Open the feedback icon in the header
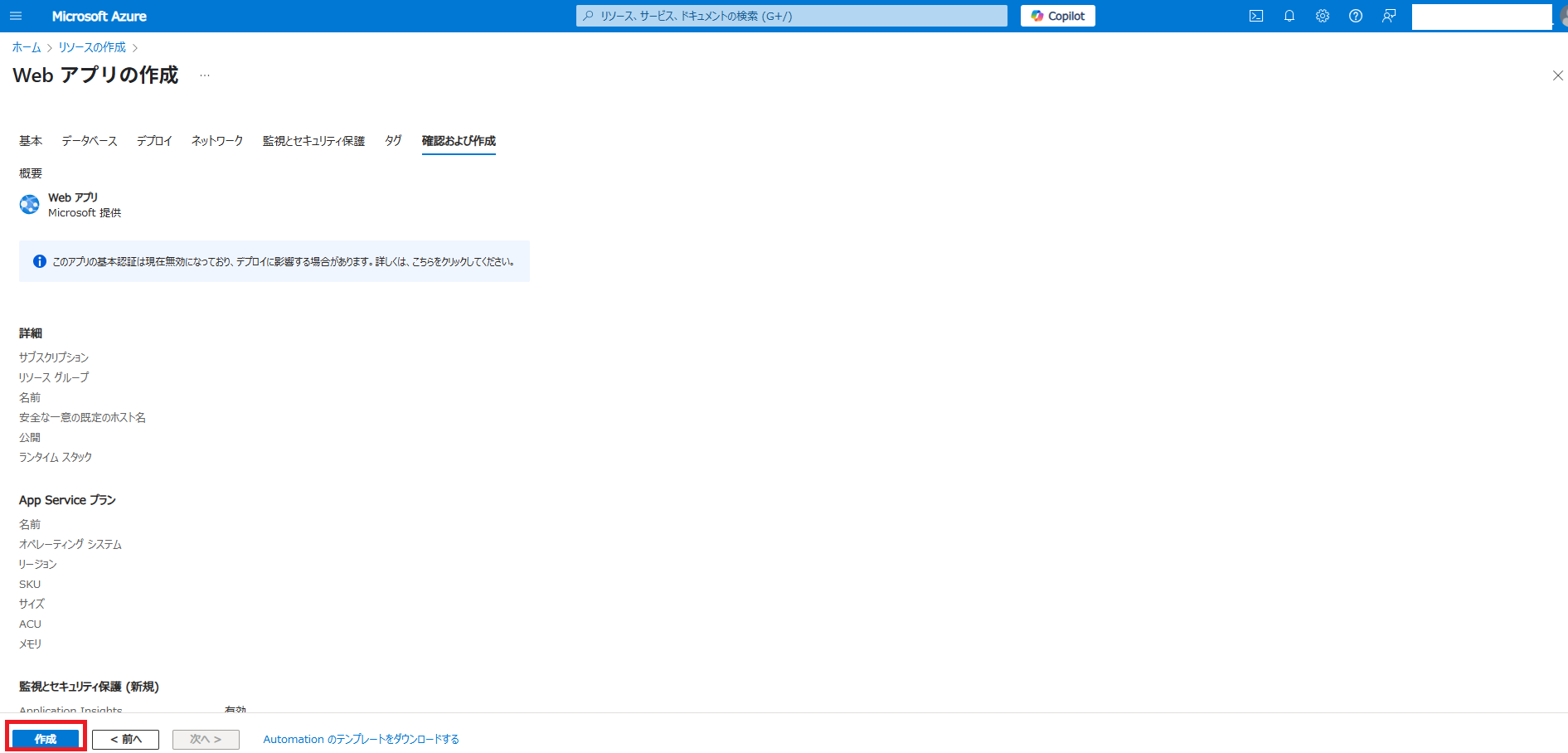 click(1389, 16)
